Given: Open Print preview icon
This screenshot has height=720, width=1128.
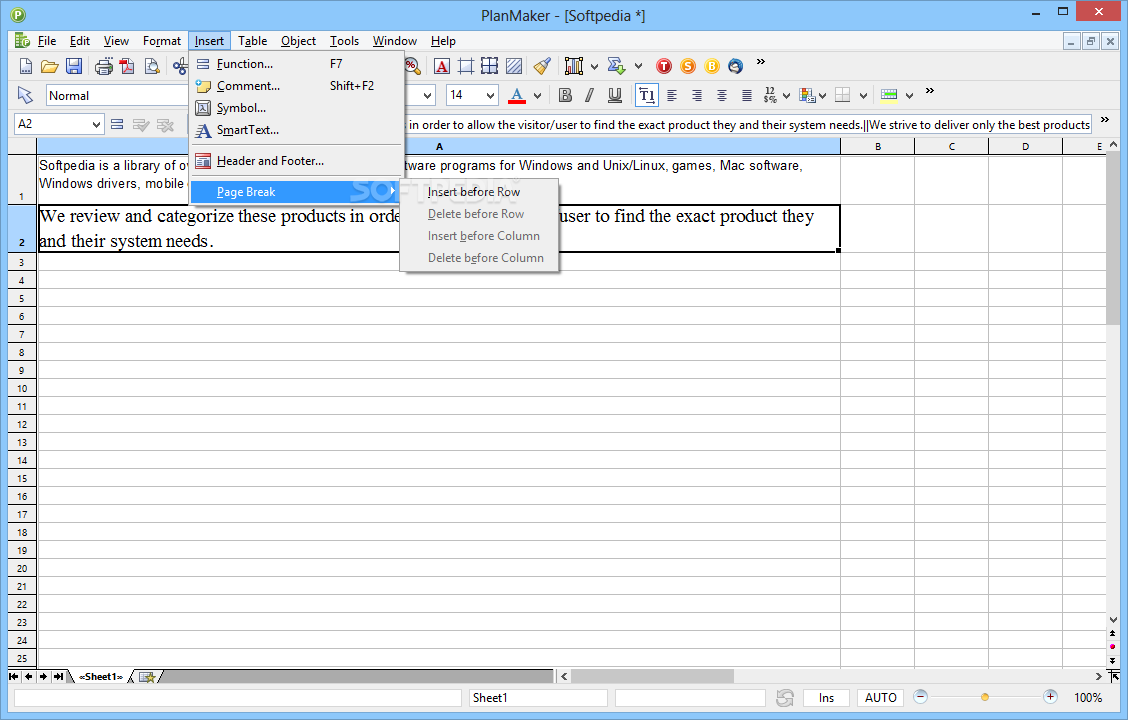Looking at the screenshot, I should 152,67.
